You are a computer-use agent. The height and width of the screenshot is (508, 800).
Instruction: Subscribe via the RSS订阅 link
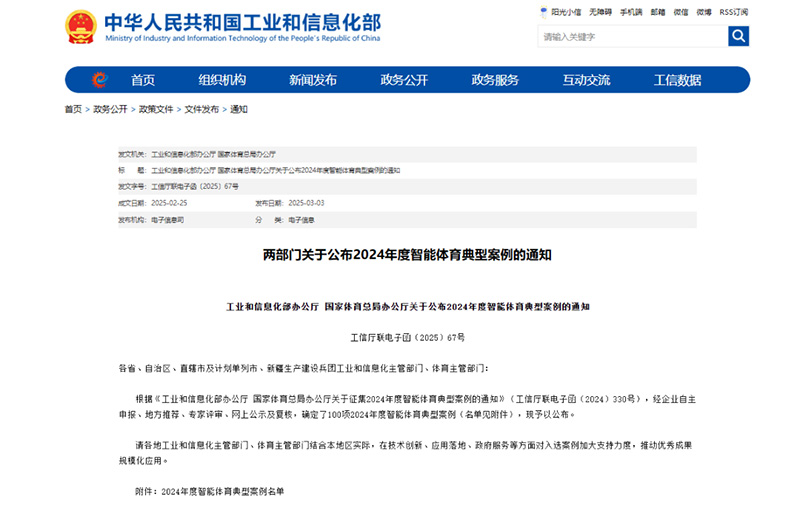[734, 12]
